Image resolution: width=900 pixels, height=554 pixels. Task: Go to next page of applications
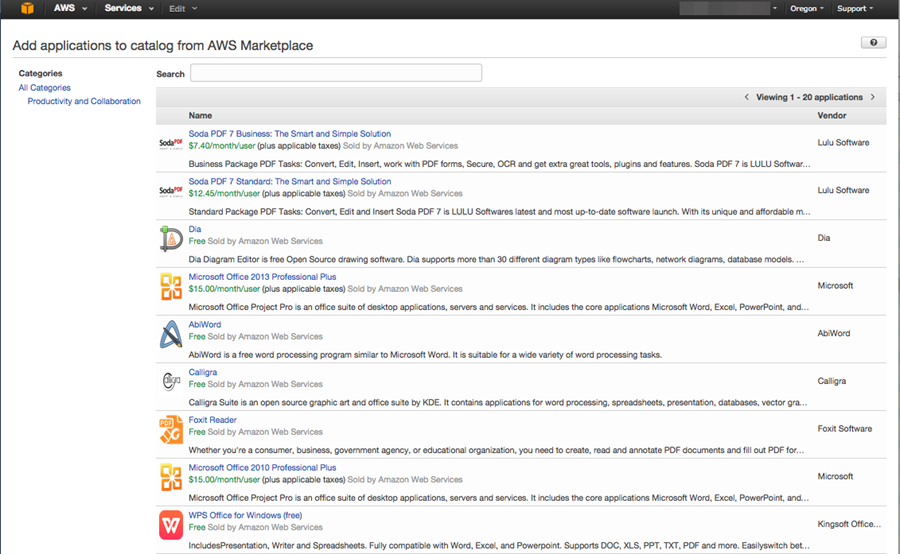click(872, 97)
